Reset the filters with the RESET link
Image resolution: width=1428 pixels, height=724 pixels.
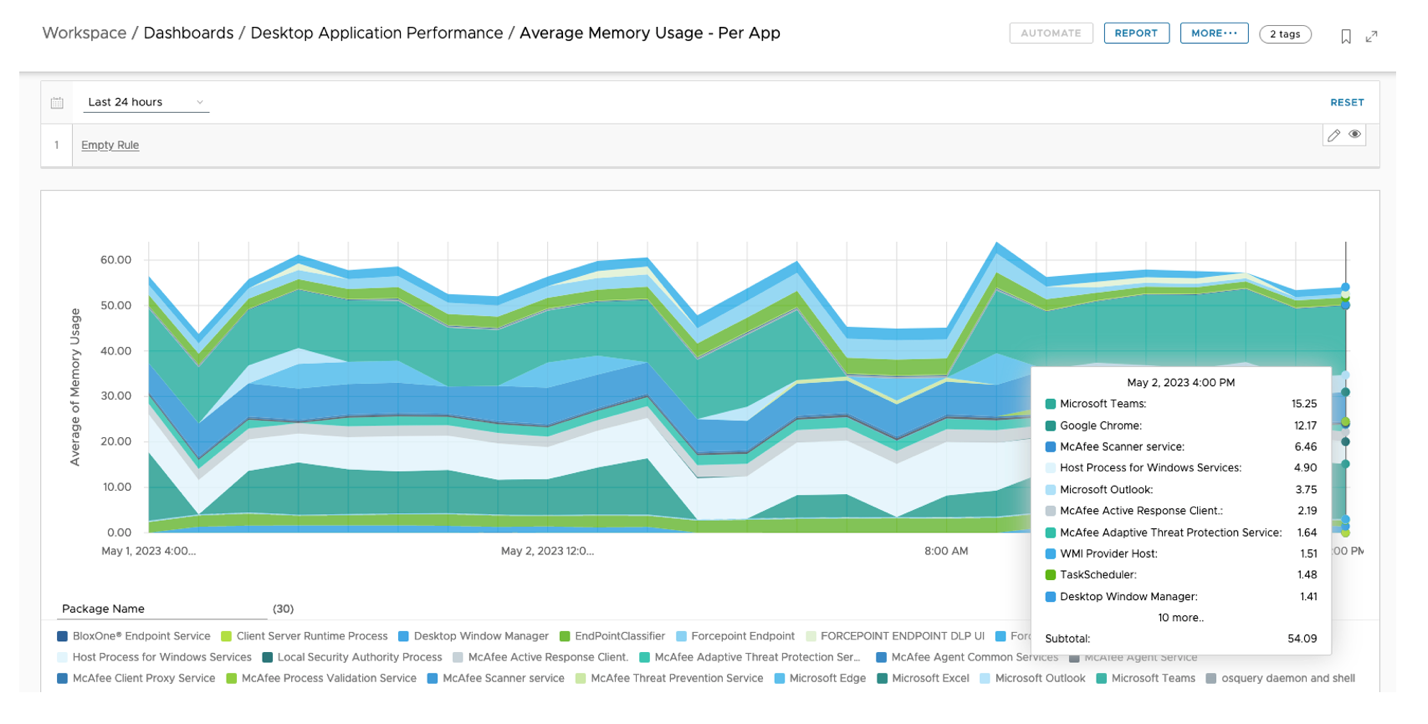tap(1346, 102)
